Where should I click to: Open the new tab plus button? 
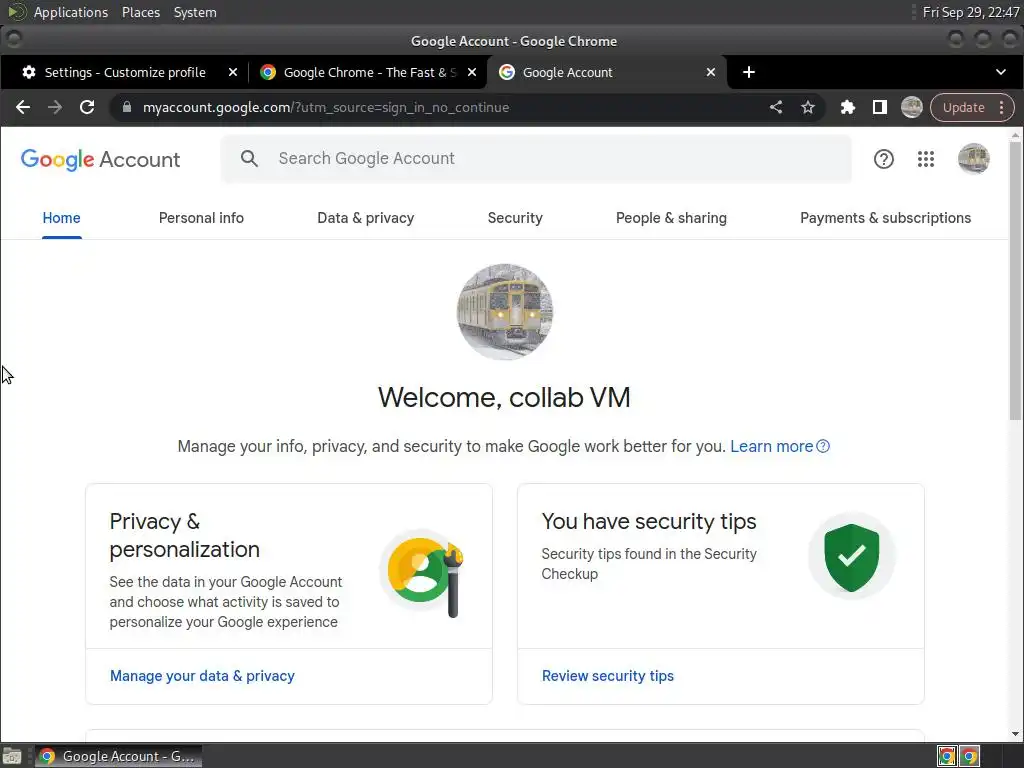click(x=749, y=72)
